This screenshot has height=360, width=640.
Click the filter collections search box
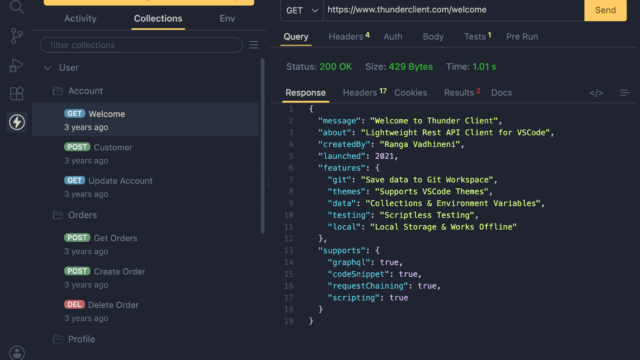click(141, 45)
